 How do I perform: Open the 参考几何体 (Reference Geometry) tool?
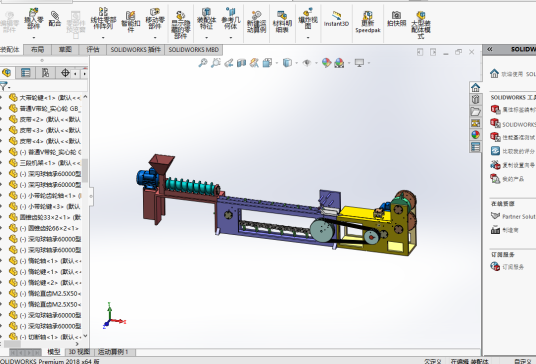pos(231,18)
